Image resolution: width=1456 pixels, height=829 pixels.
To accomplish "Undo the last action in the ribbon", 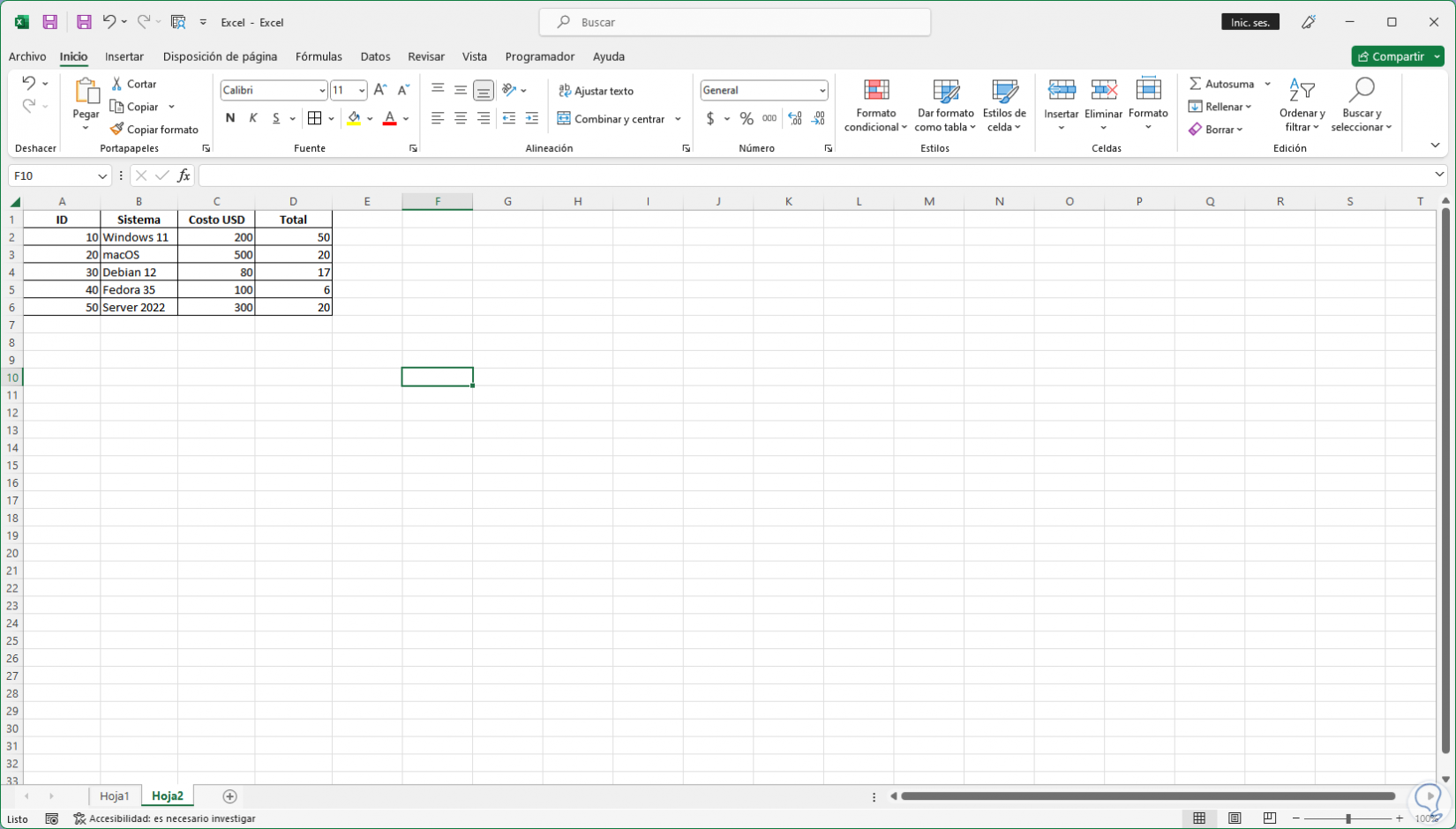I will (x=28, y=83).
